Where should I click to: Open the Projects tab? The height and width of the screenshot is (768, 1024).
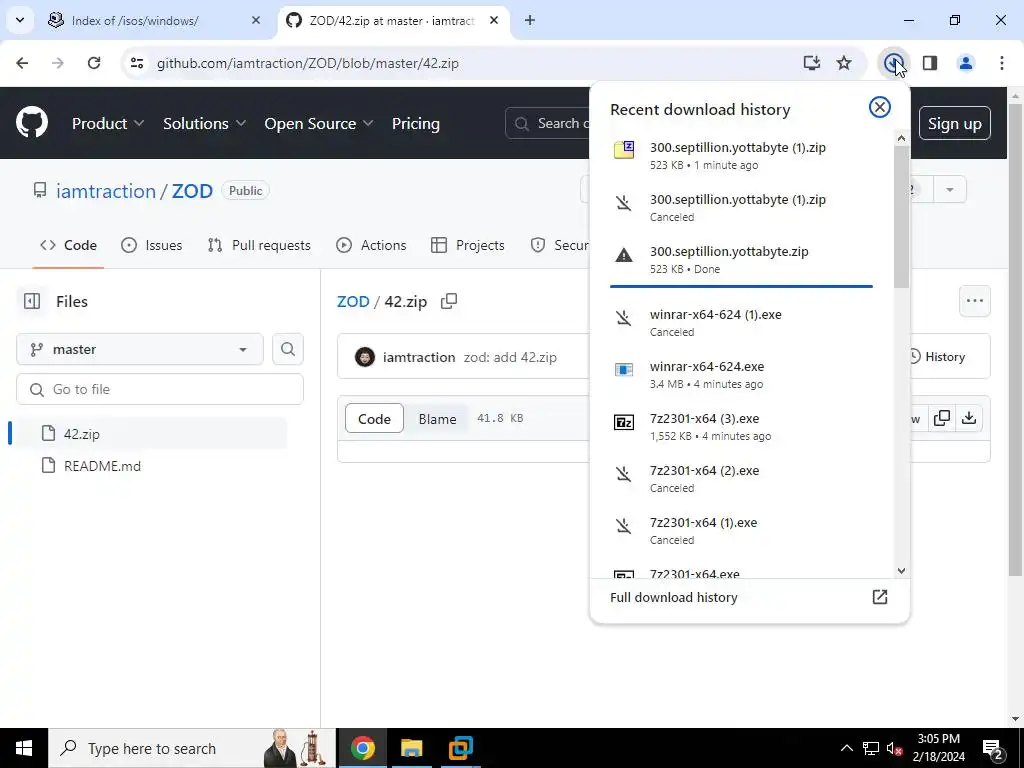point(468,245)
